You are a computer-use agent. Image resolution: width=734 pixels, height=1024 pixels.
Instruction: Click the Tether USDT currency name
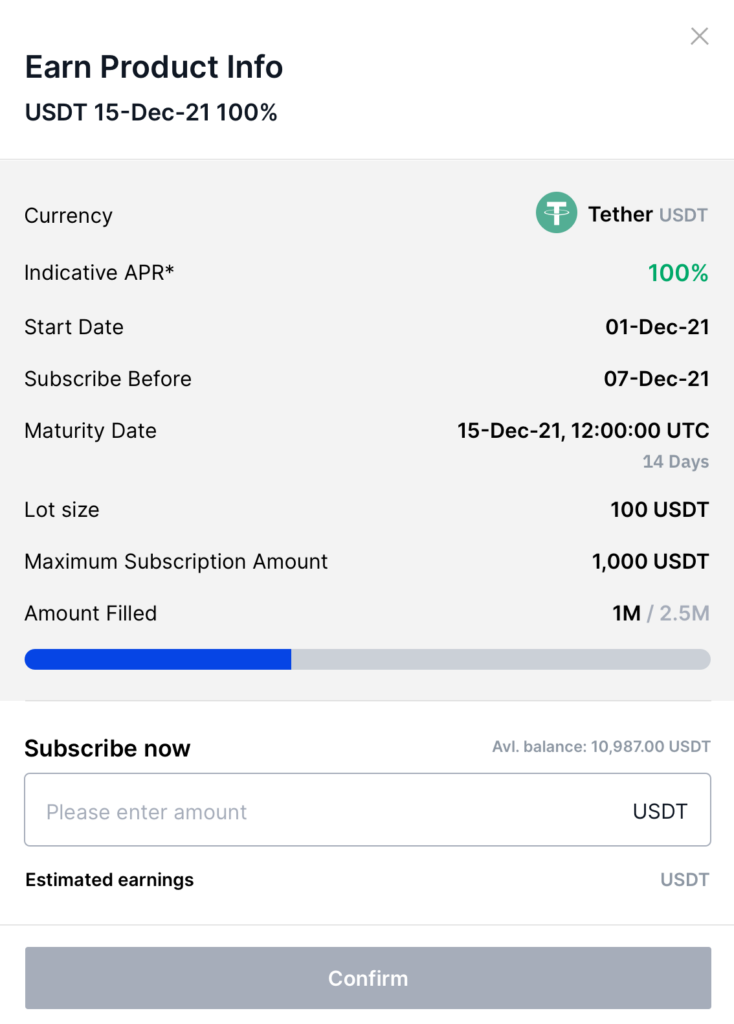(647, 214)
